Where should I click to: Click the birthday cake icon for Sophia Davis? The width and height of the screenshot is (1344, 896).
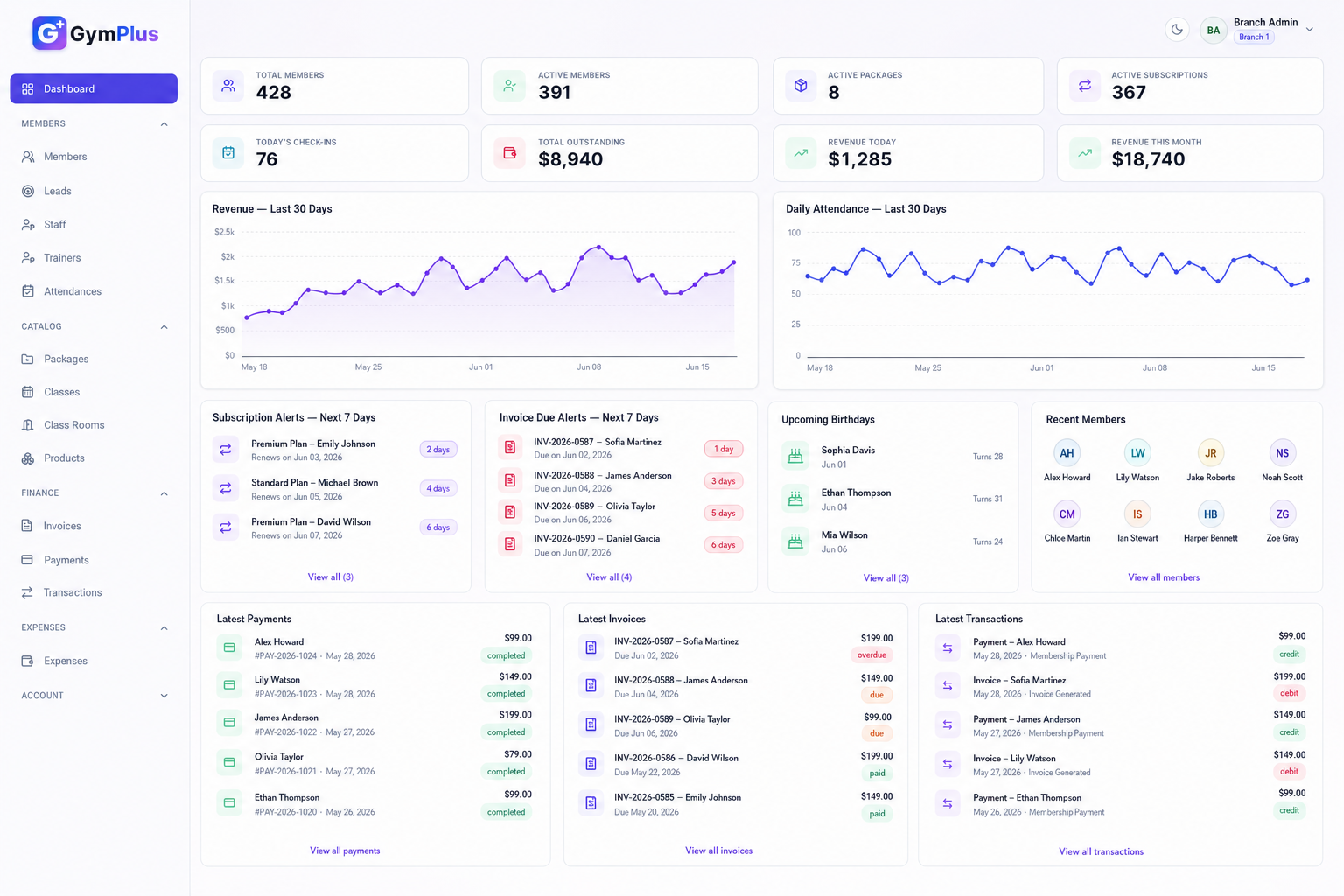(795, 456)
